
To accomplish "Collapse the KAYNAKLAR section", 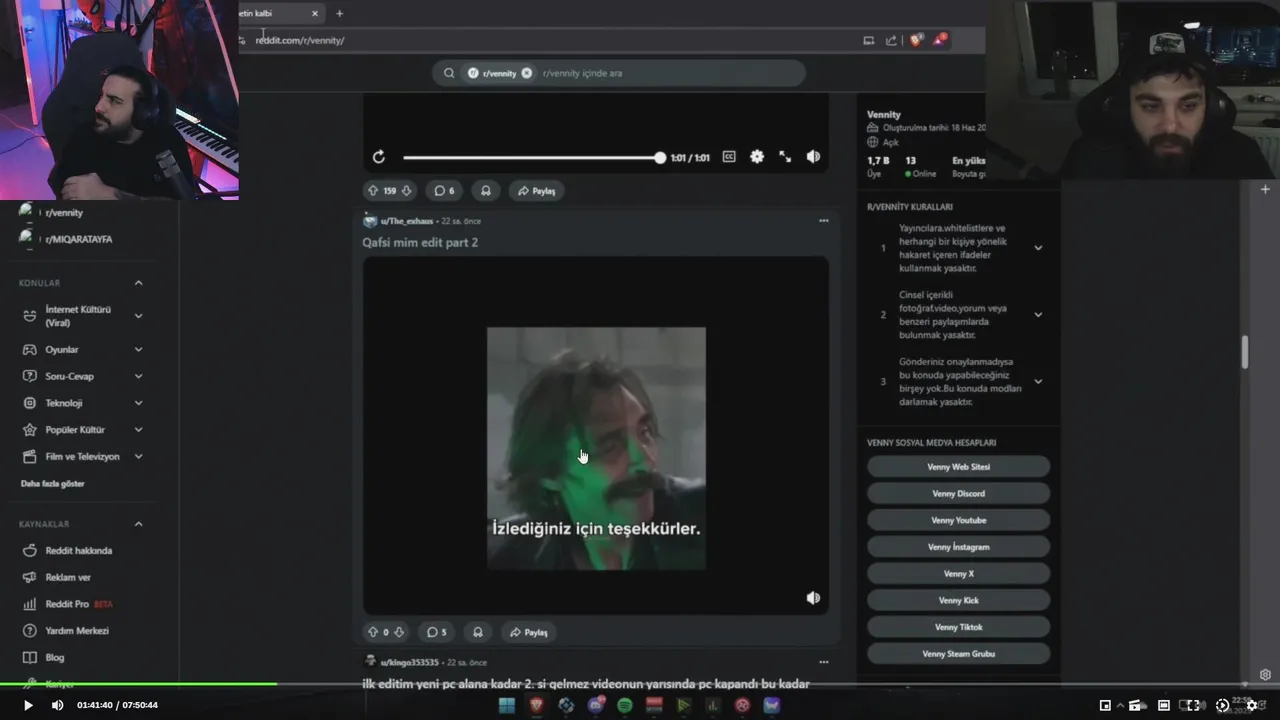I will coord(138,524).
